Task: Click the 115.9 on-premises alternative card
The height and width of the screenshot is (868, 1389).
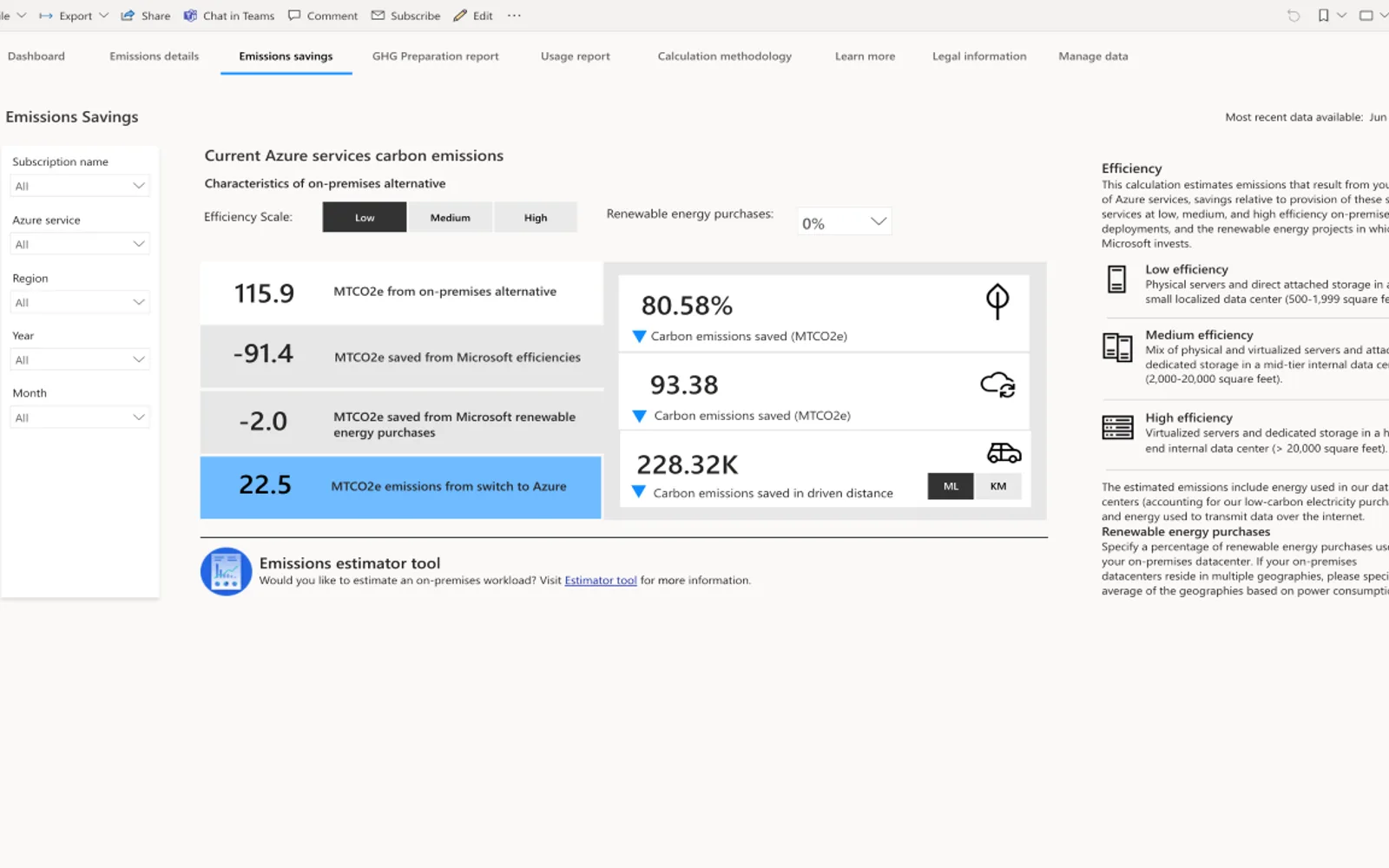Action: (401, 293)
